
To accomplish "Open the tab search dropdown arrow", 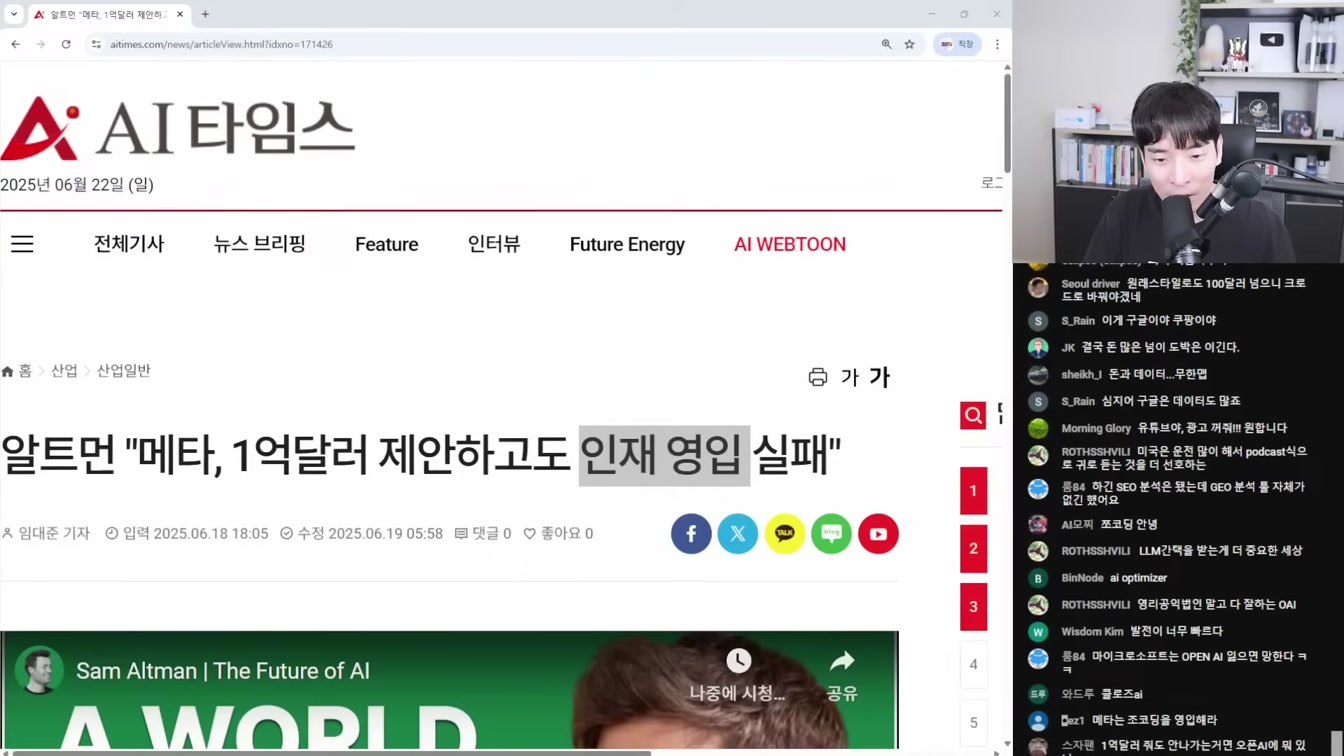I will coord(14,14).
